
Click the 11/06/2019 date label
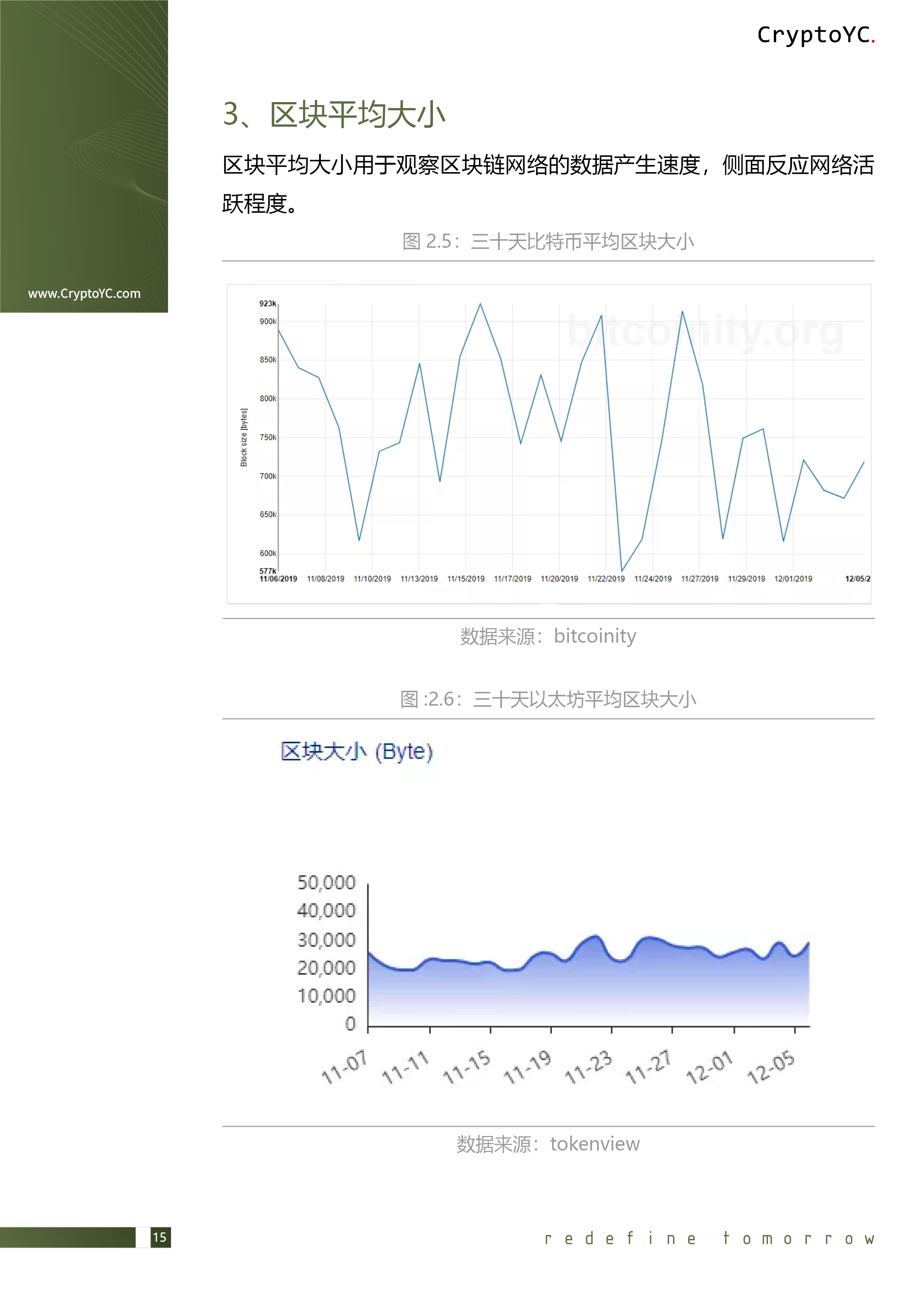coord(278,579)
